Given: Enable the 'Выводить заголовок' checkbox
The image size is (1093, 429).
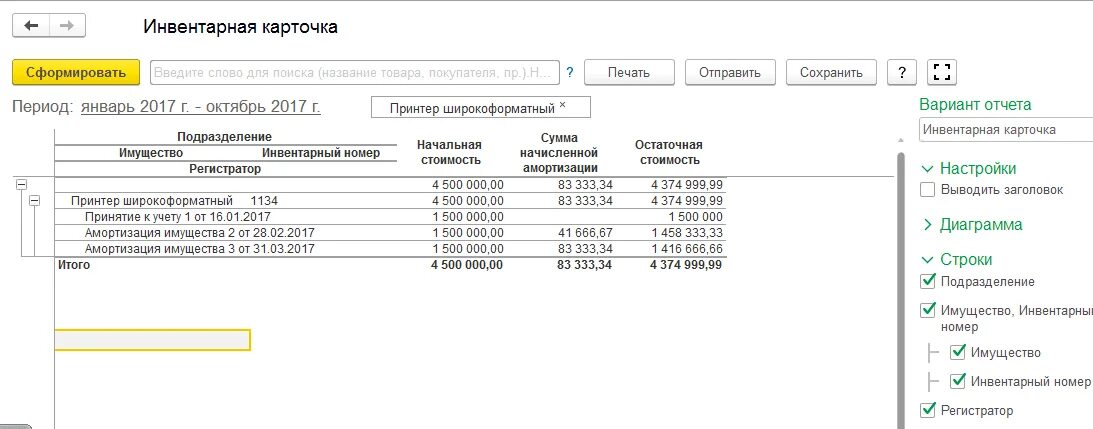Looking at the screenshot, I should pyautogui.click(x=927, y=189).
